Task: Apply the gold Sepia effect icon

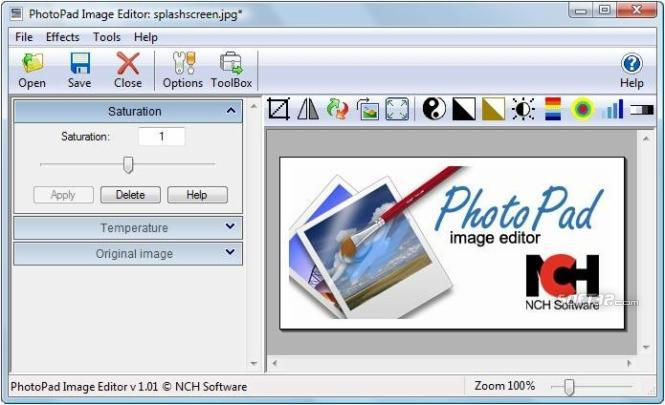Action: 494,109
